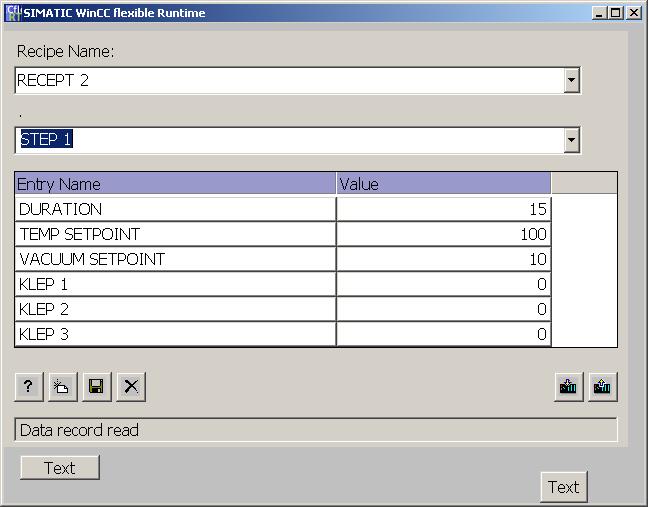The width and height of the screenshot is (648, 507).
Task: Click the Entry Name column header
Action: [175, 184]
